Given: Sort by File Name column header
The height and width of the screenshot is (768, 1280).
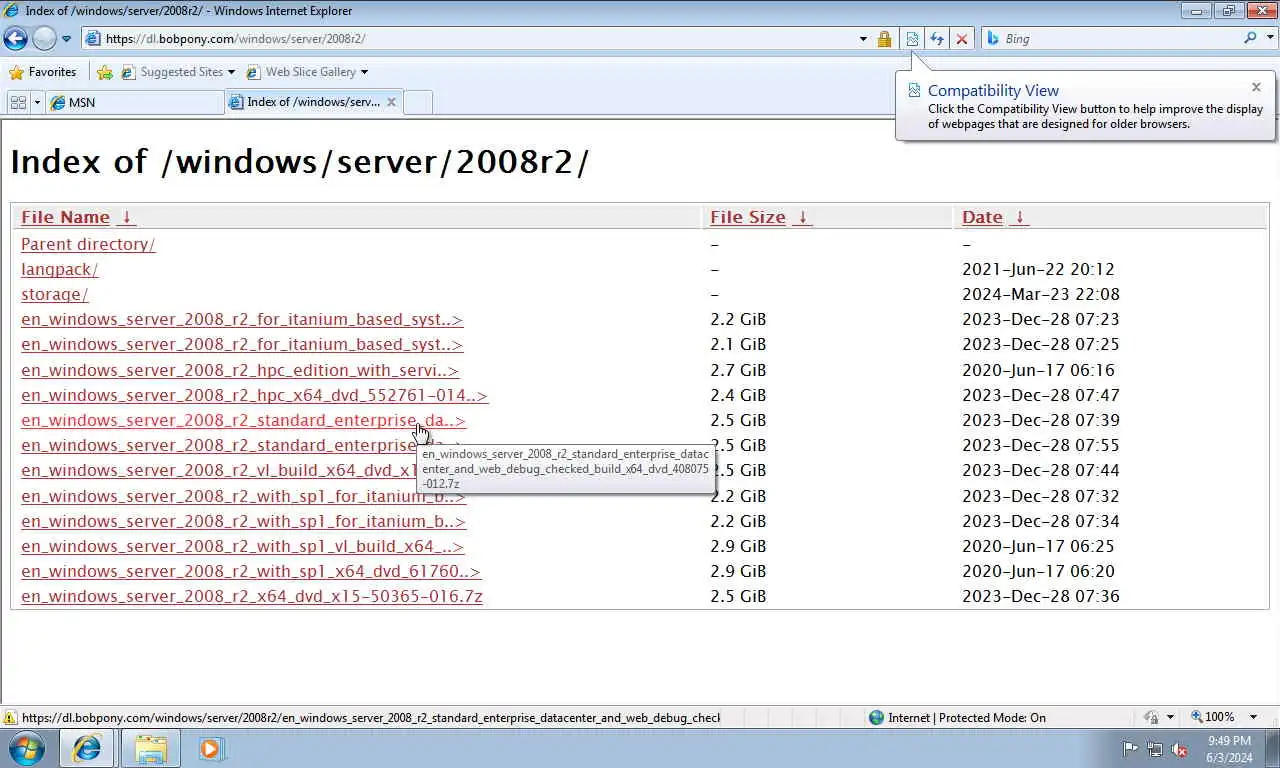Looking at the screenshot, I should tap(65, 217).
